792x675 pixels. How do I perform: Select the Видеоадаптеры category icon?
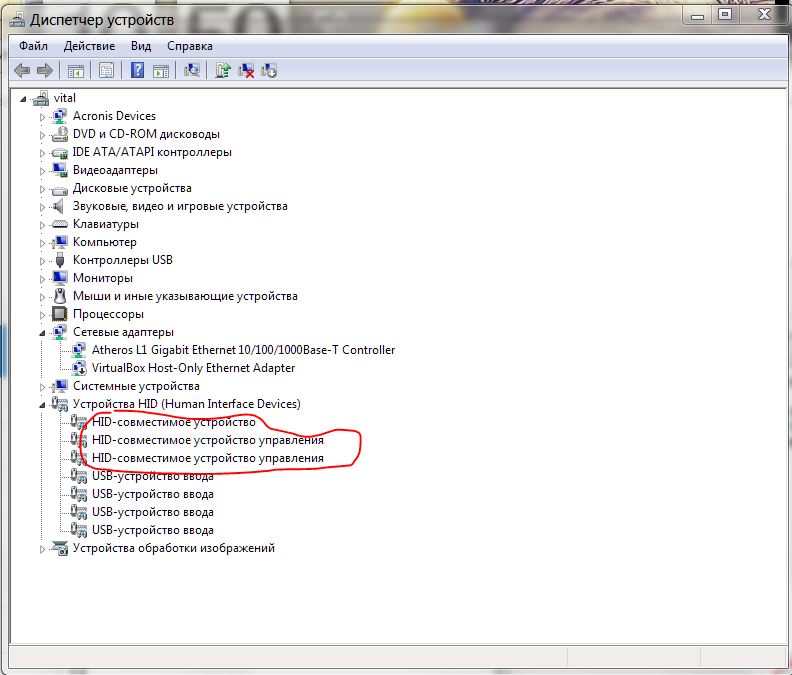[60, 170]
